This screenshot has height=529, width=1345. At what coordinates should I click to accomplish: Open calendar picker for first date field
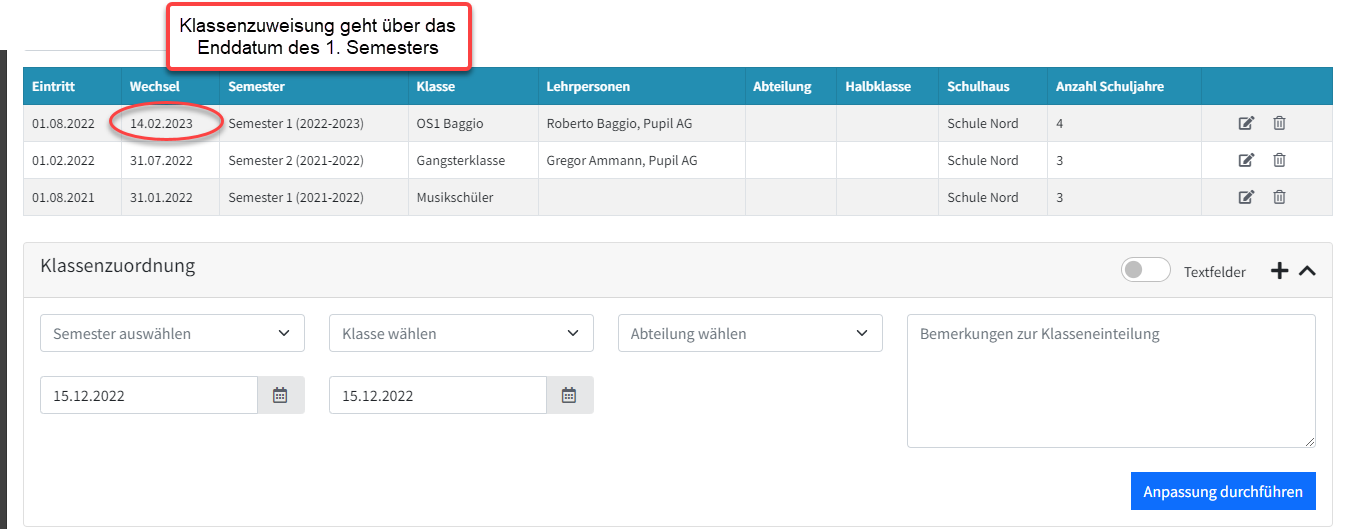[281, 395]
